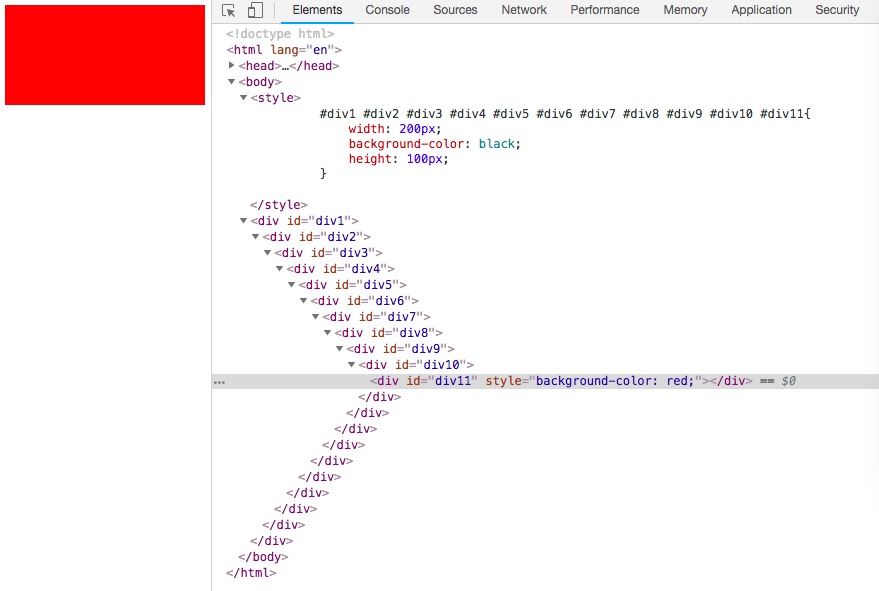Image resolution: width=879 pixels, height=591 pixels.
Task: Click the closing body tag
Action: coord(263,557)
